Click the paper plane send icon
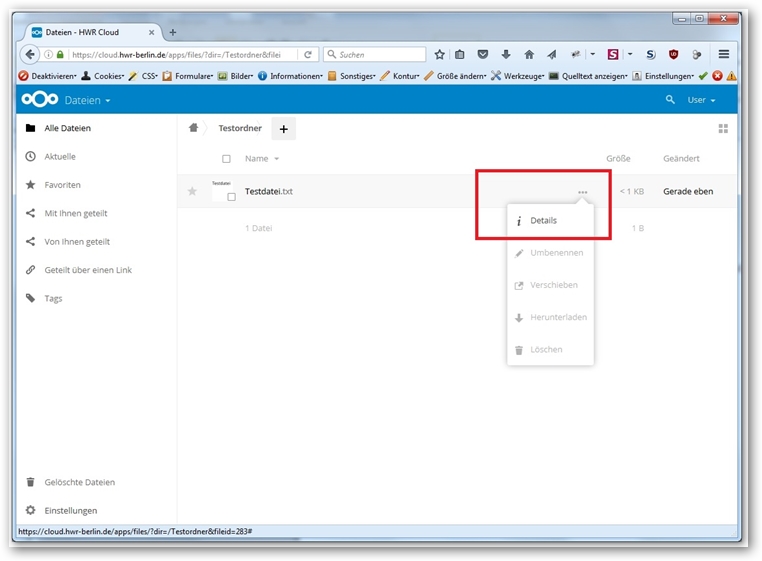This screenshot has height=561, width=762. point(552,54)
